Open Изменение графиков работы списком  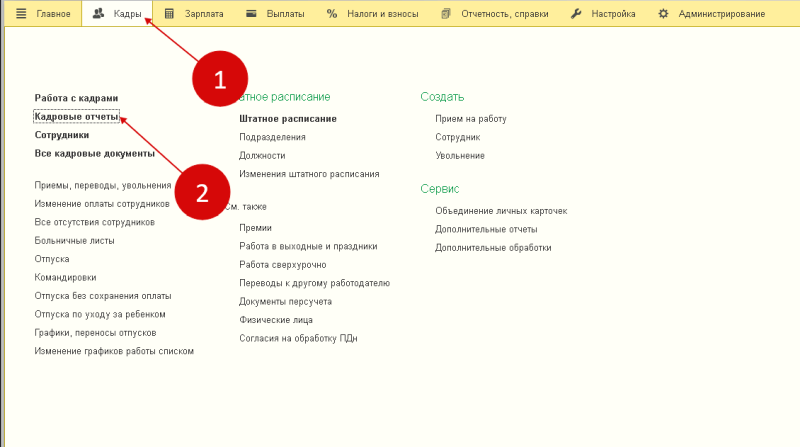click(x=114, y=351)
